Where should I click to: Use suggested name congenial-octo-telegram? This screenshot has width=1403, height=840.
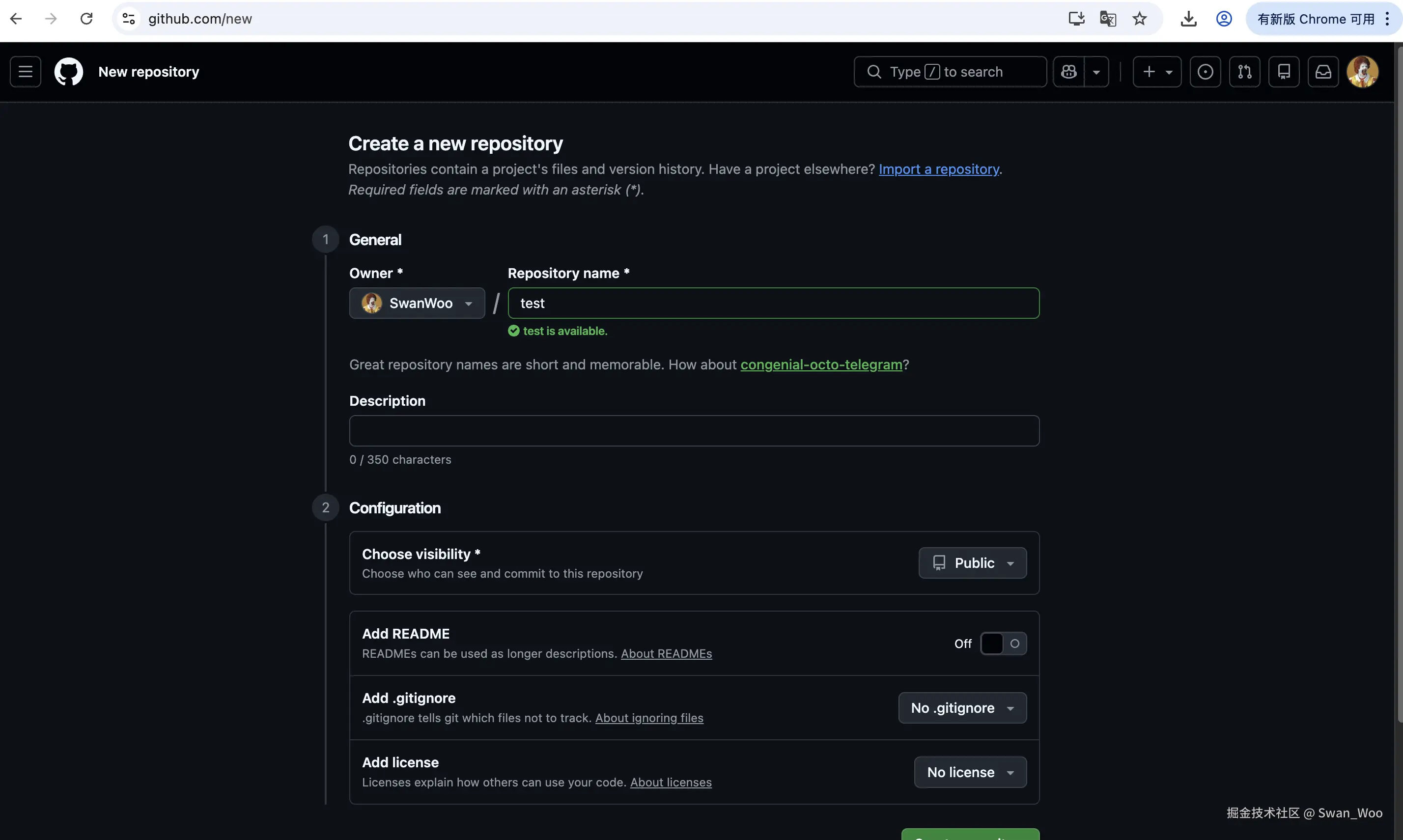point(821,364)
